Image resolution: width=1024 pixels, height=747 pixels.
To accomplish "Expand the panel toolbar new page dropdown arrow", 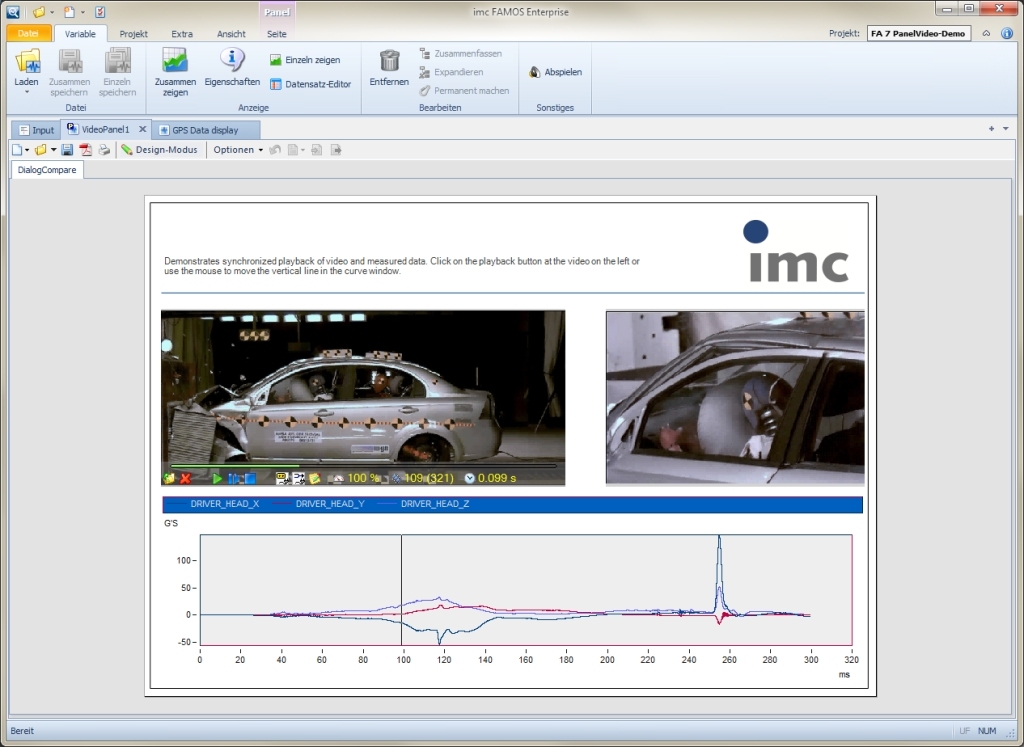I will coord(27,150).
